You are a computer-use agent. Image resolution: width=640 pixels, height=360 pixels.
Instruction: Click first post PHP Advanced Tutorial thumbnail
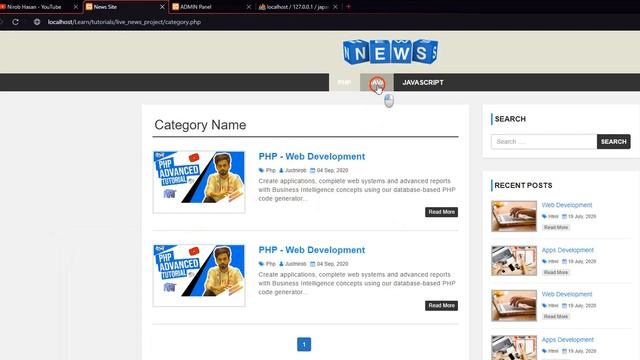[x=199, y=182]
